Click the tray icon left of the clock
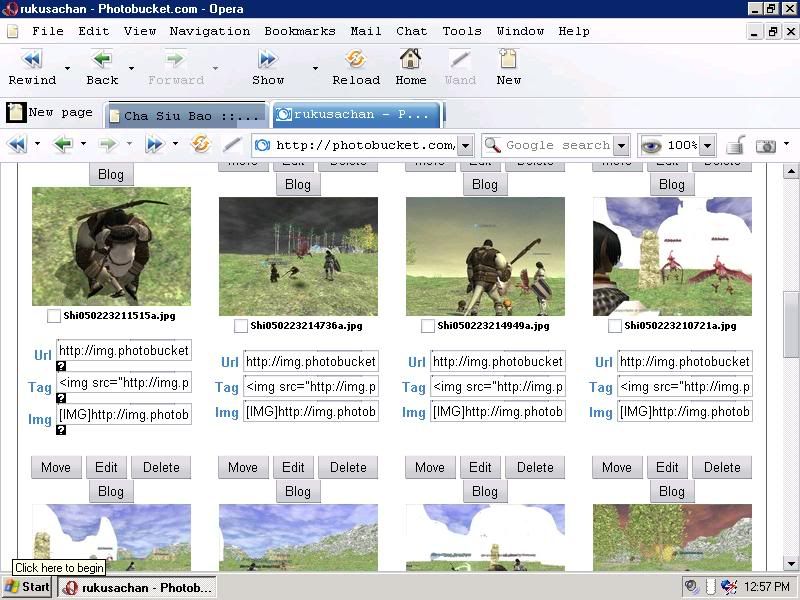Screen dimensions: 800x600 click(x=729, y=587)
